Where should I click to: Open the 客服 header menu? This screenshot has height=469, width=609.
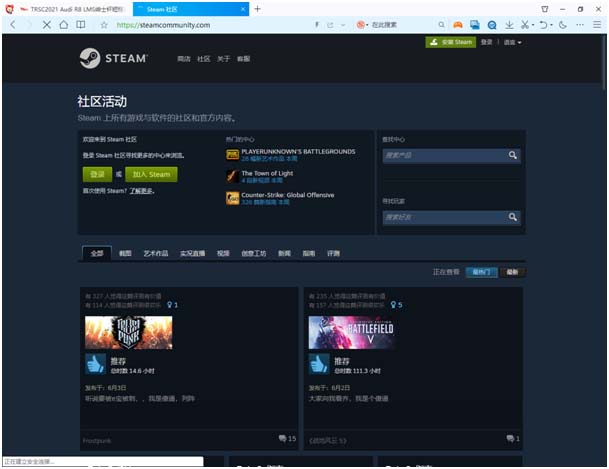point(244,59)
